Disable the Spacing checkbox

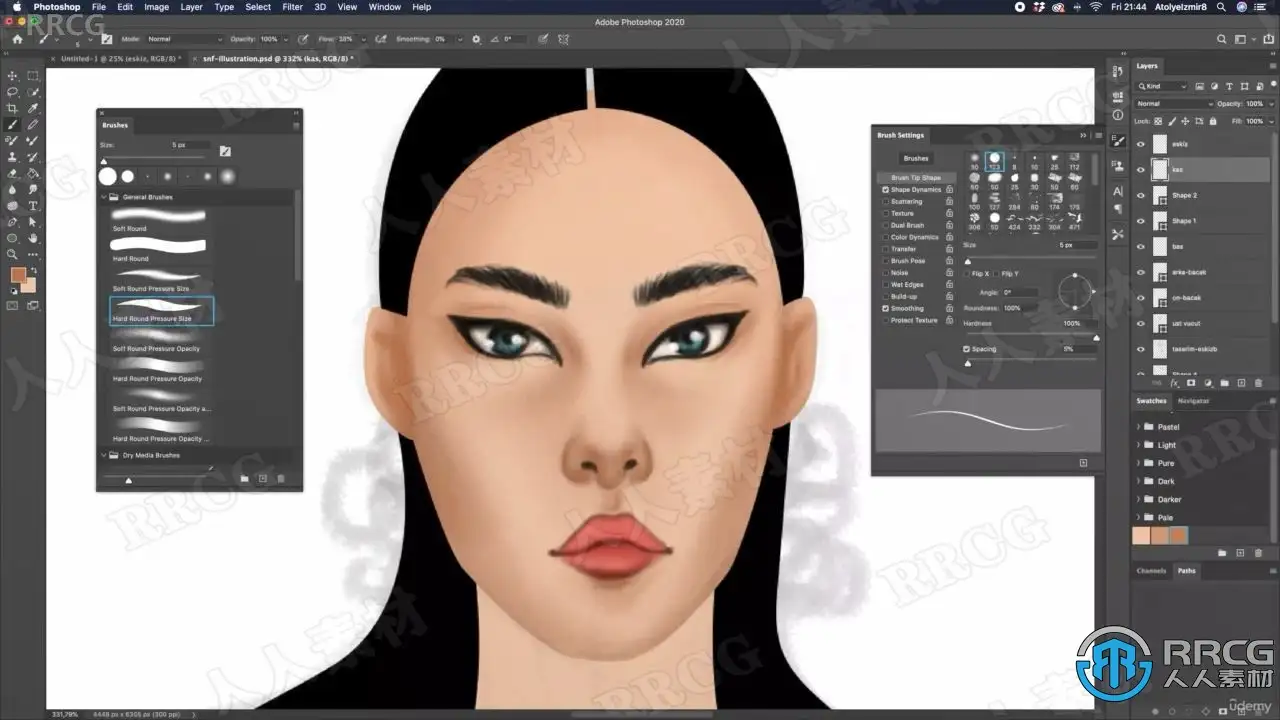966,349
